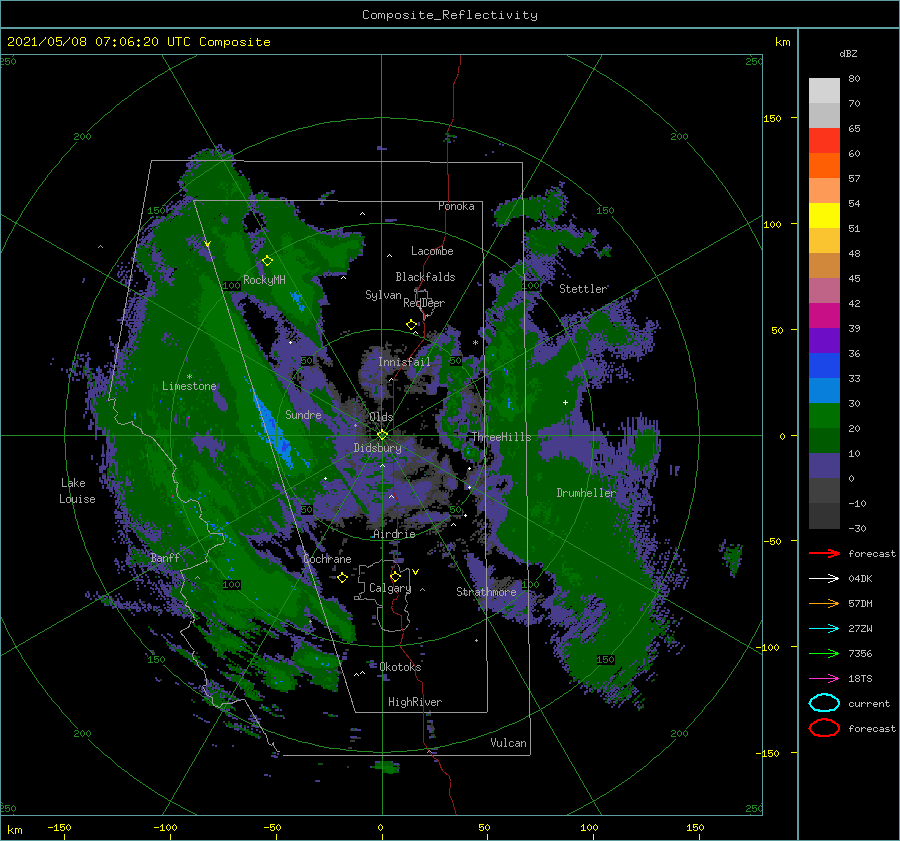Click the Lake Louise label

coord(77,491)
